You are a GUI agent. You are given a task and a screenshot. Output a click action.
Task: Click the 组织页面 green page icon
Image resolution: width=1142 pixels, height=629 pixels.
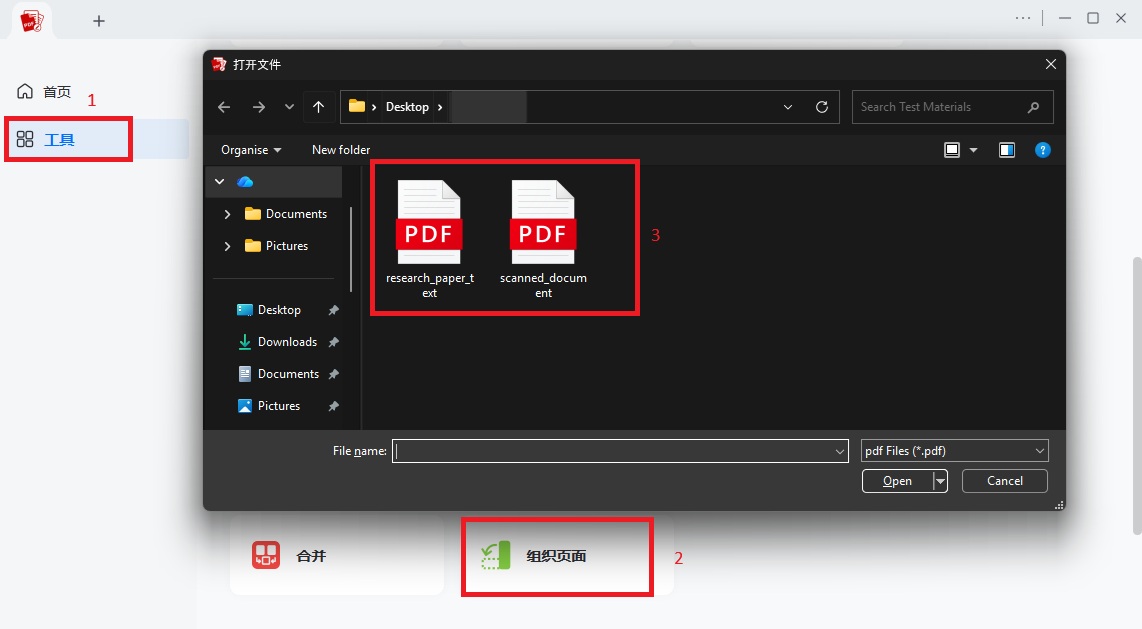(496, 555)
